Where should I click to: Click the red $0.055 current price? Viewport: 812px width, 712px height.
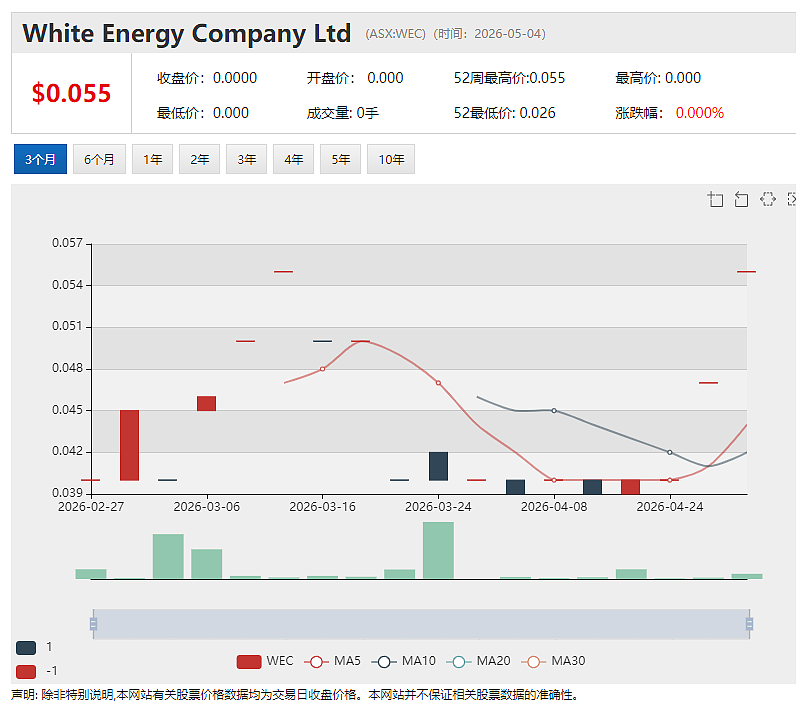[71, 93]
